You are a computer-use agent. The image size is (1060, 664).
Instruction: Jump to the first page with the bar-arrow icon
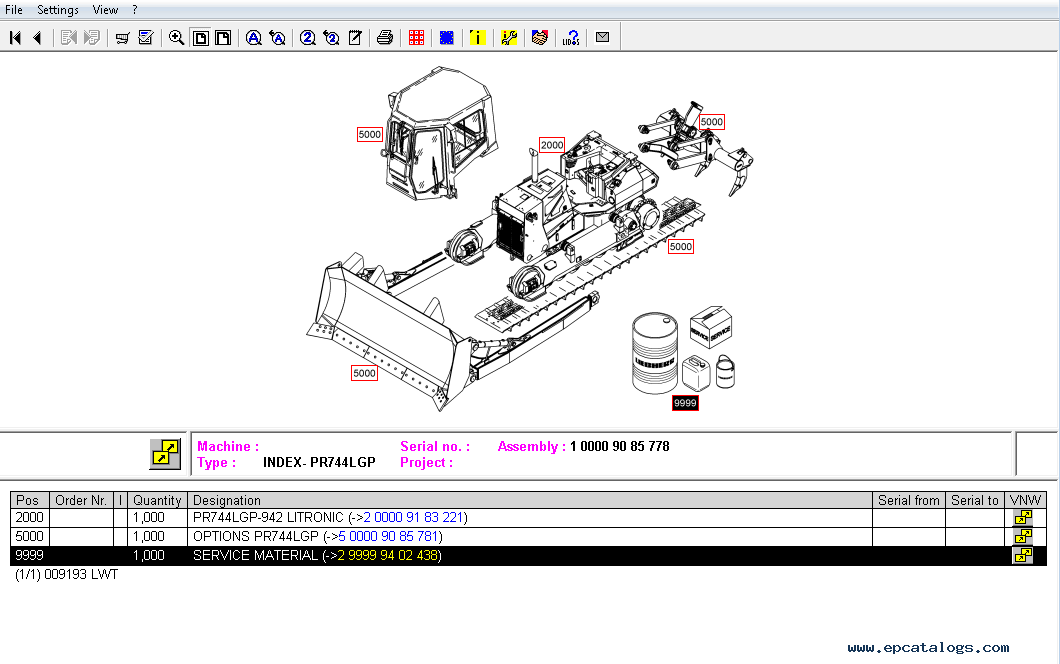[x=16, y=38]
